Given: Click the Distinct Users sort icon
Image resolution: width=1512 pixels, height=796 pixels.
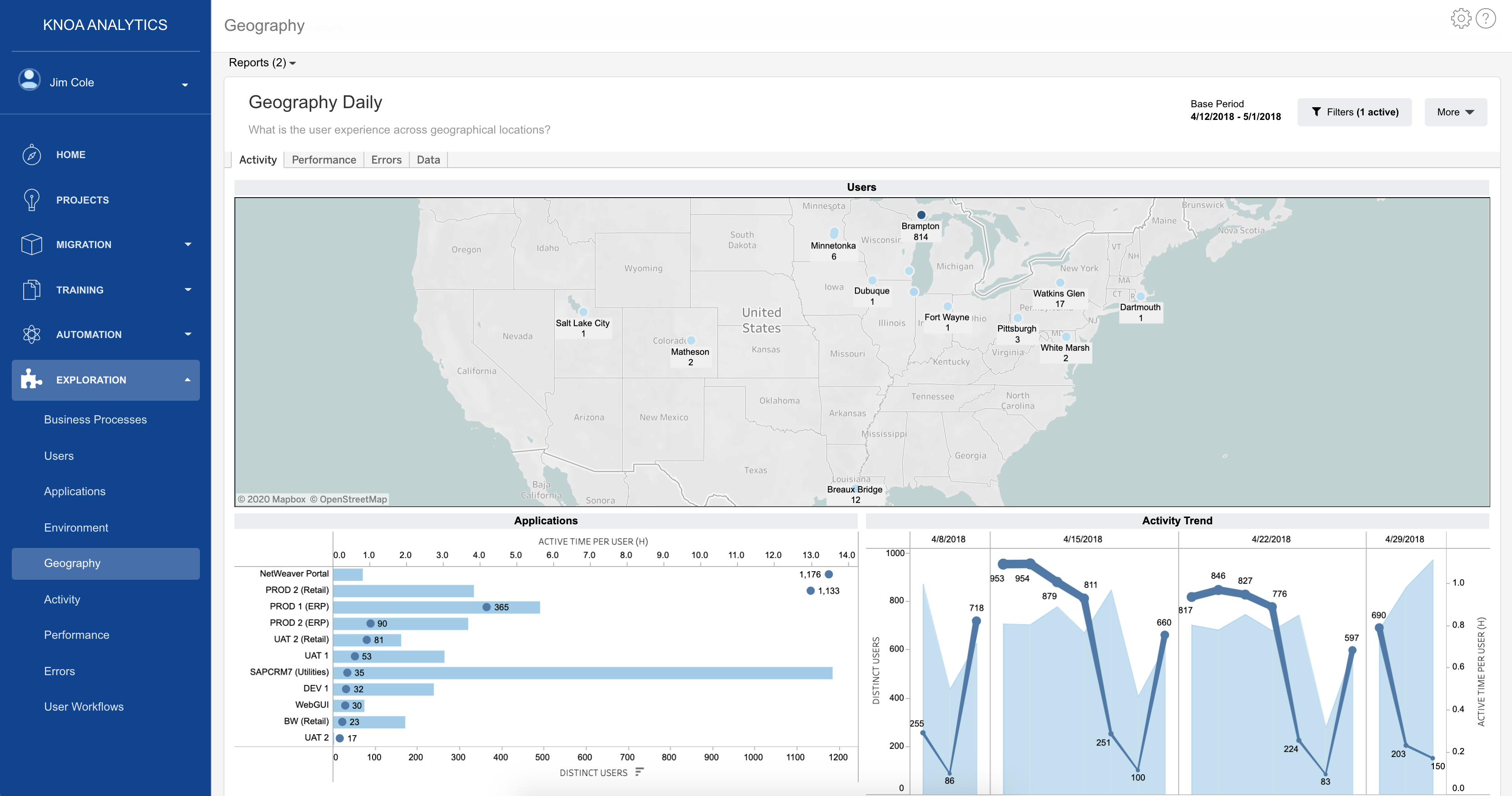Looking at the screenshot, I should point(639,772).
